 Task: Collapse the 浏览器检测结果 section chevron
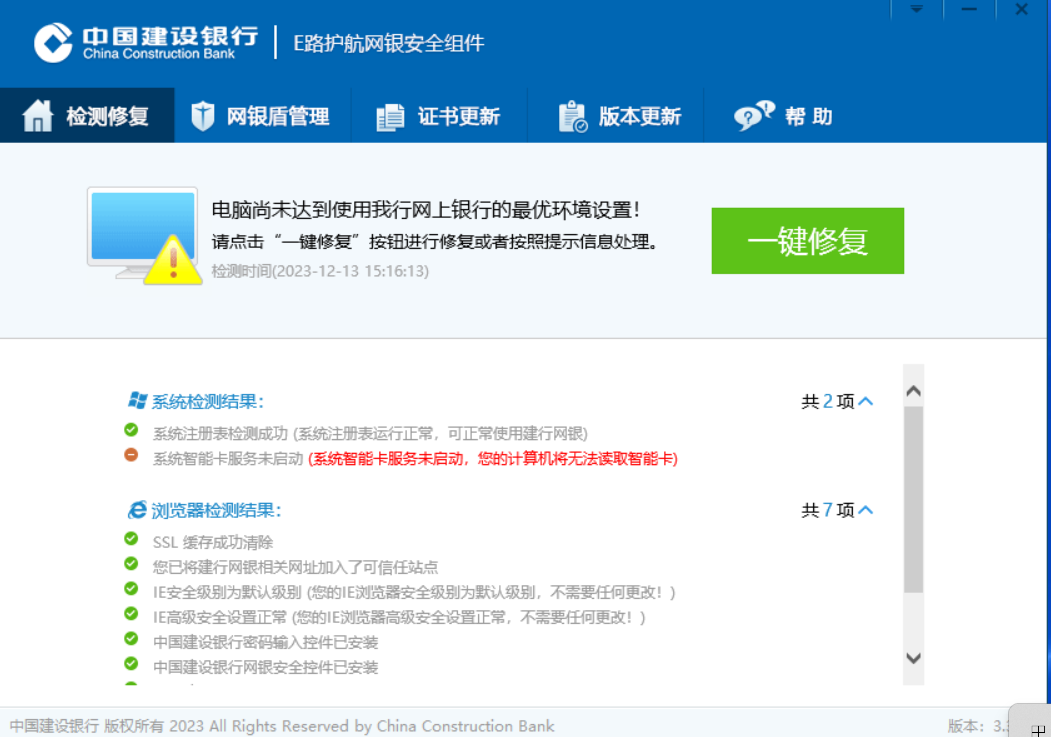coord(866,511)
